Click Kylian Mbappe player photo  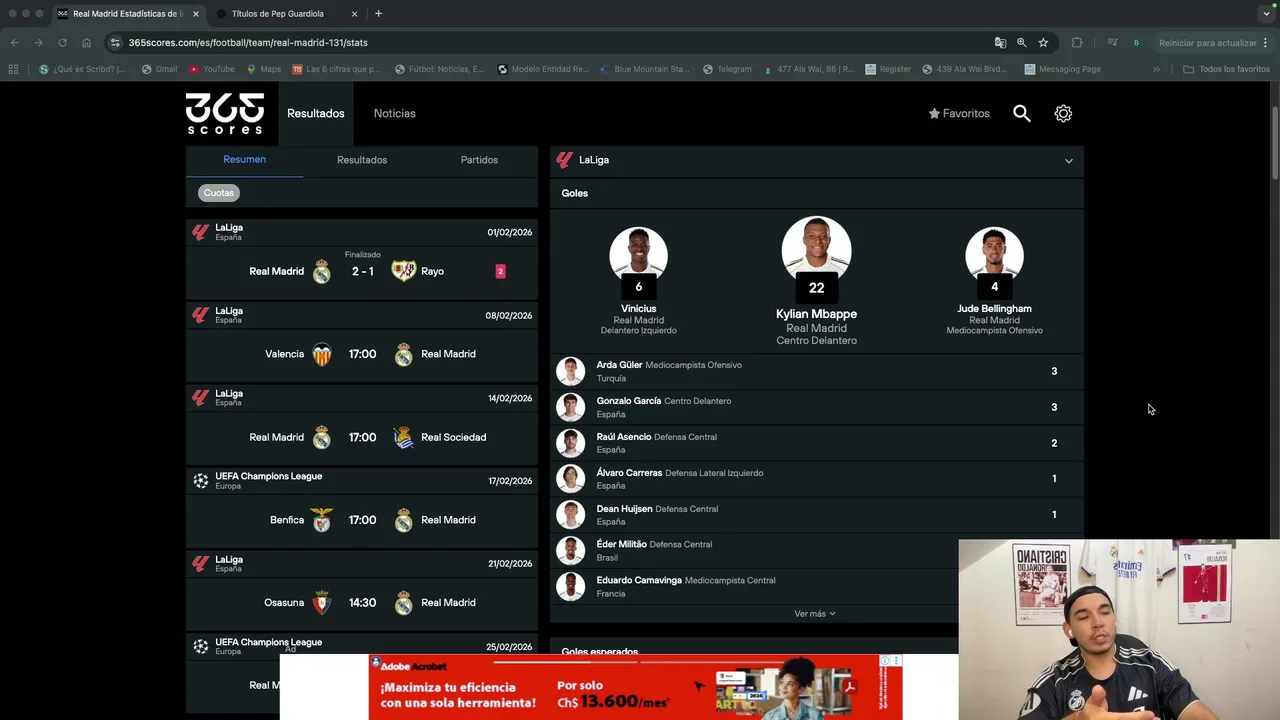[x=816, y=251]
